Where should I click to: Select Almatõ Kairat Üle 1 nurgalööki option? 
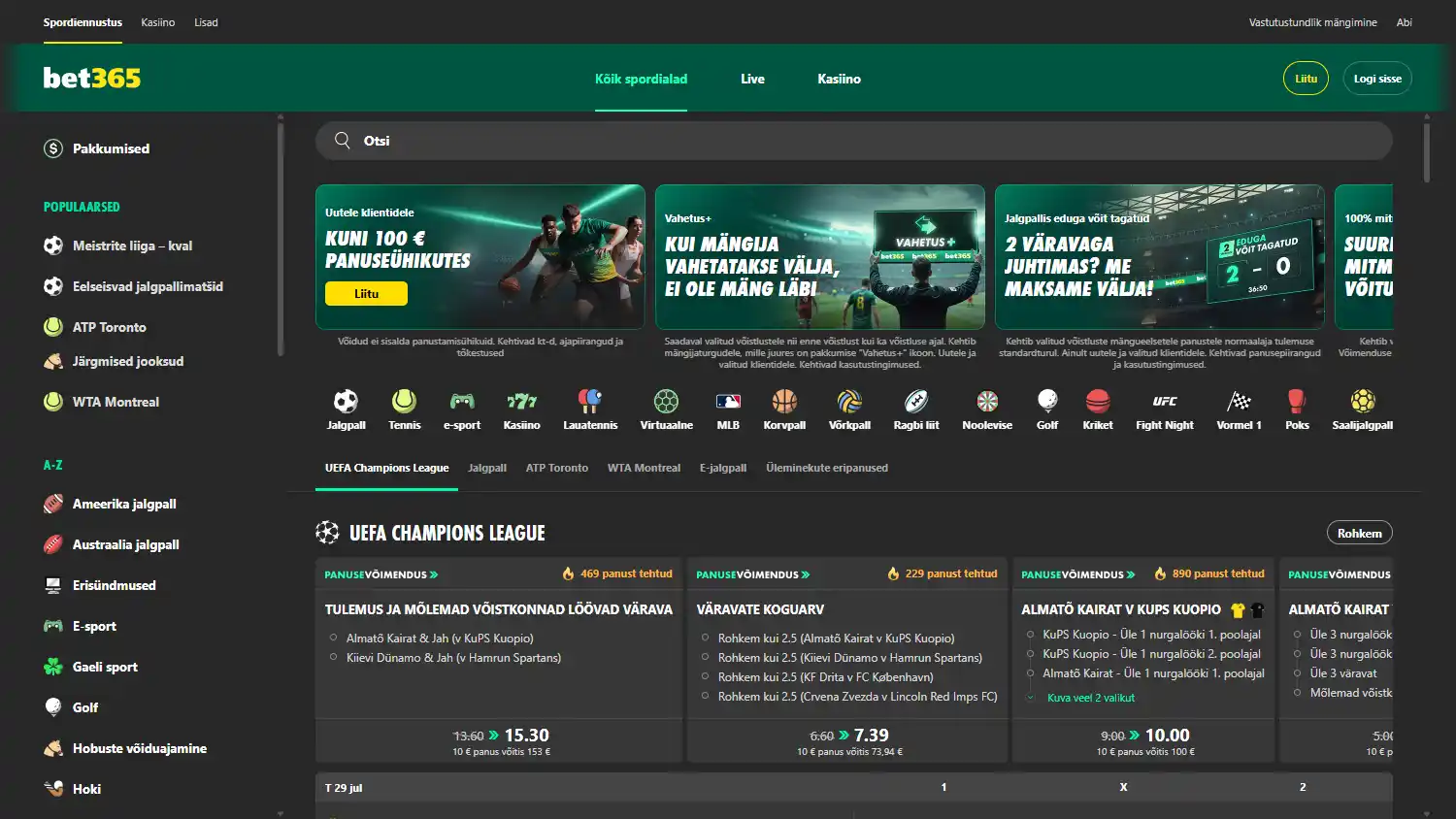1031,673
